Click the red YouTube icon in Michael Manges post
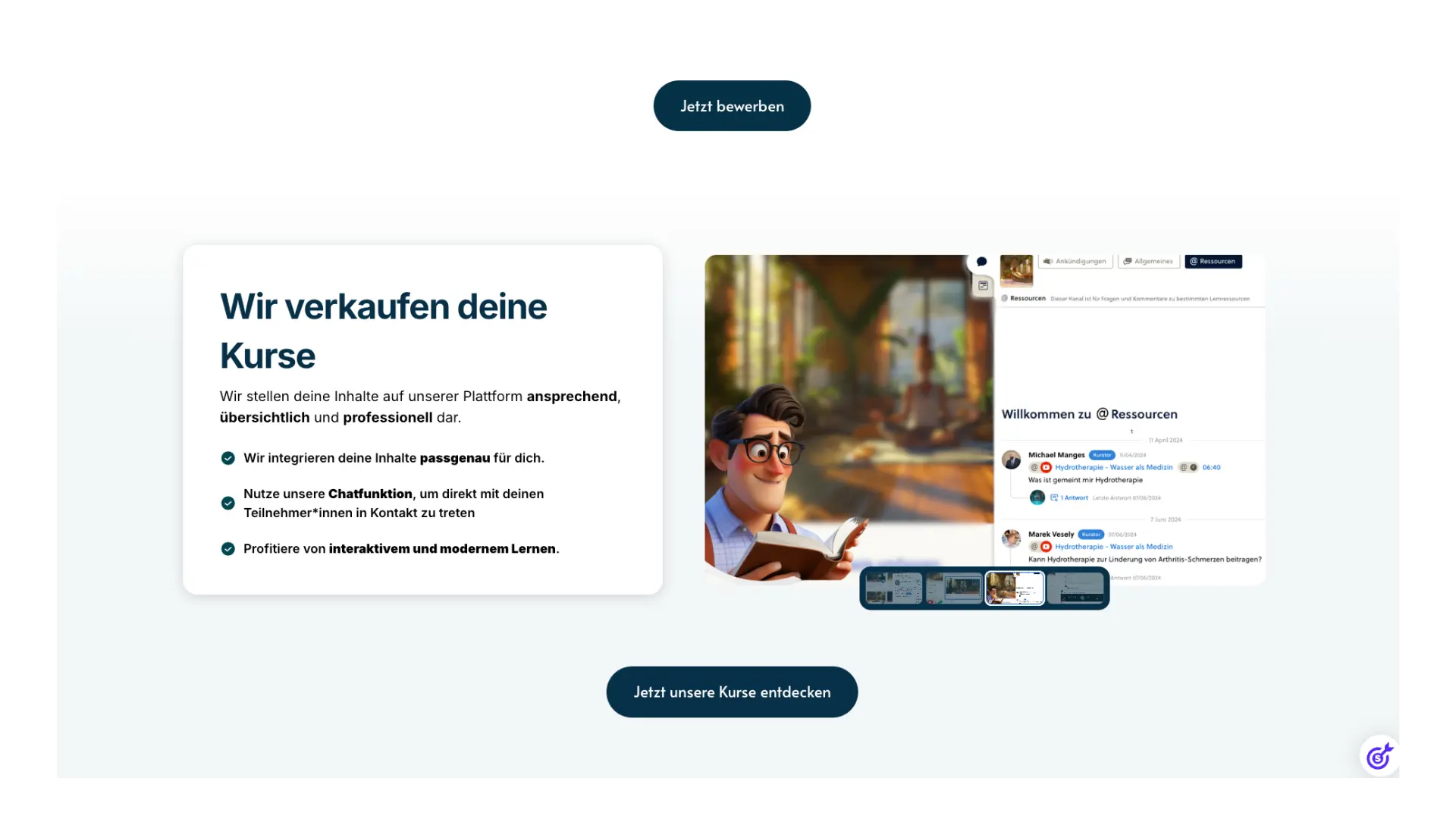This screenshot has height=819, width=1456. tap(1046, 467)
